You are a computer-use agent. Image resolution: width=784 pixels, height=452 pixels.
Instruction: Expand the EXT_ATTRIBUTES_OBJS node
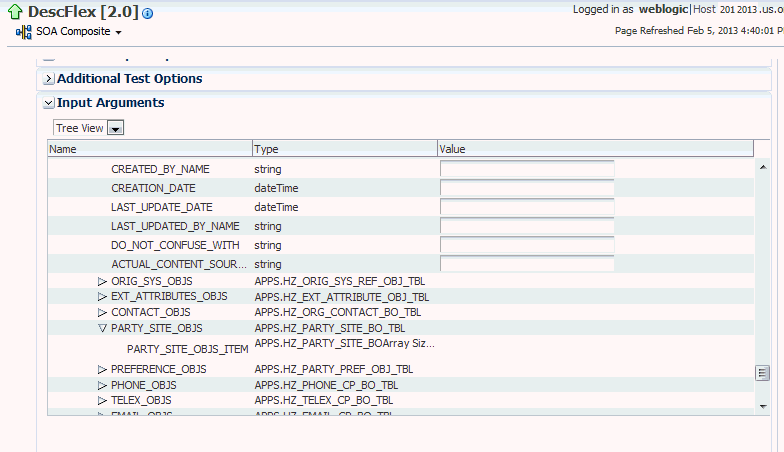[102, 296]
